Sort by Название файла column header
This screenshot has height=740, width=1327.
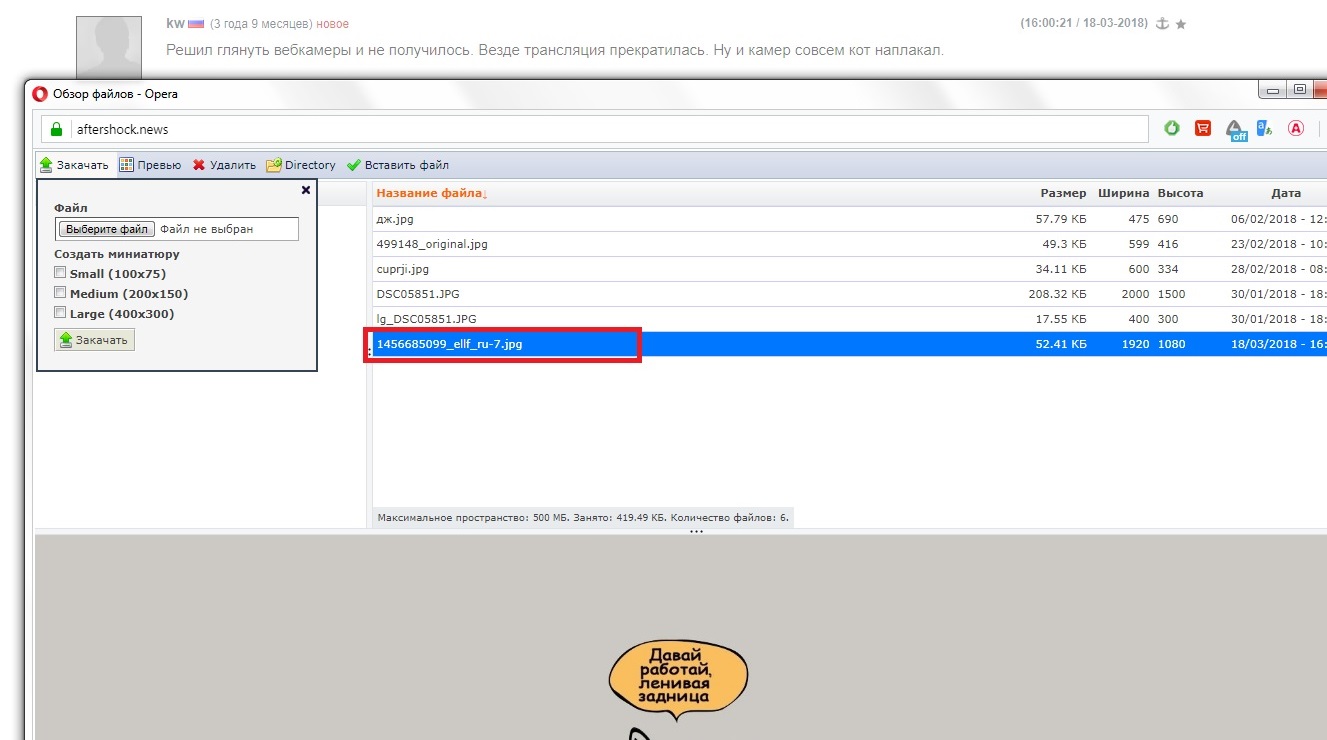coord(431,193)
